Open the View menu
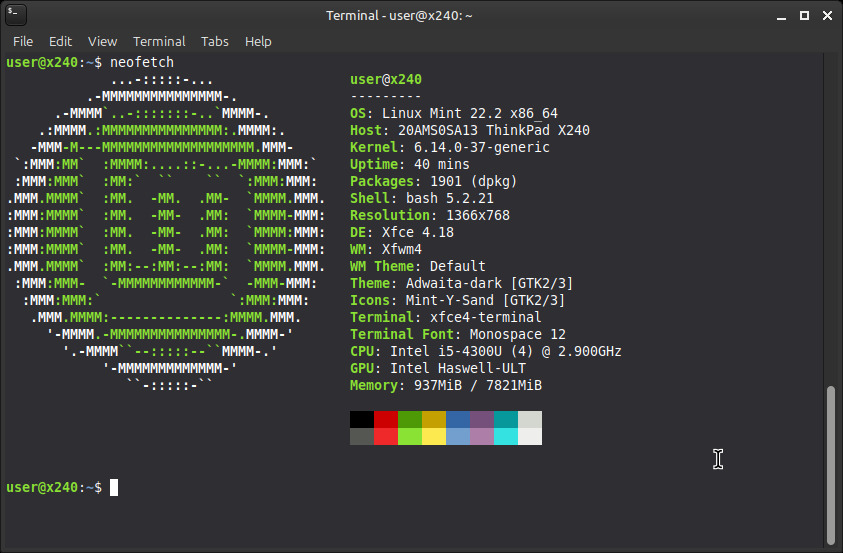Viewport: 843px width, 553px height. pos(102,41)
